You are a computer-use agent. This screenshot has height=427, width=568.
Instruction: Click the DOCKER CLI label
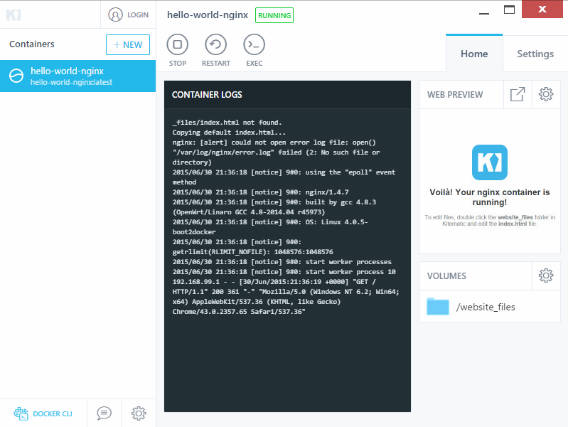tap(53, 414)
